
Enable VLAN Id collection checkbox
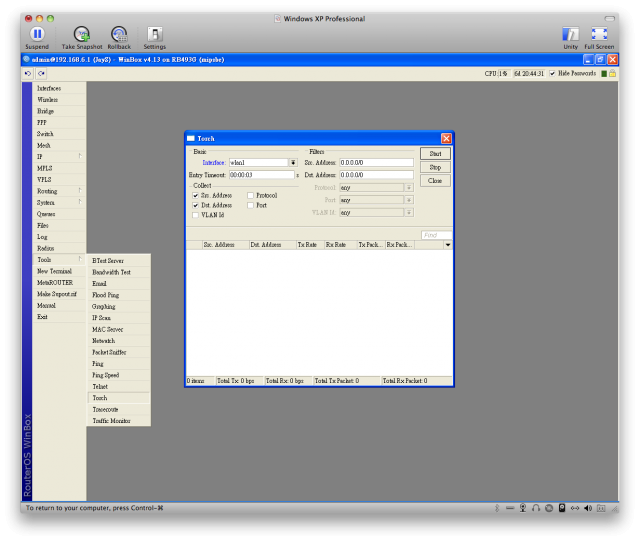(x=196, y=215)
